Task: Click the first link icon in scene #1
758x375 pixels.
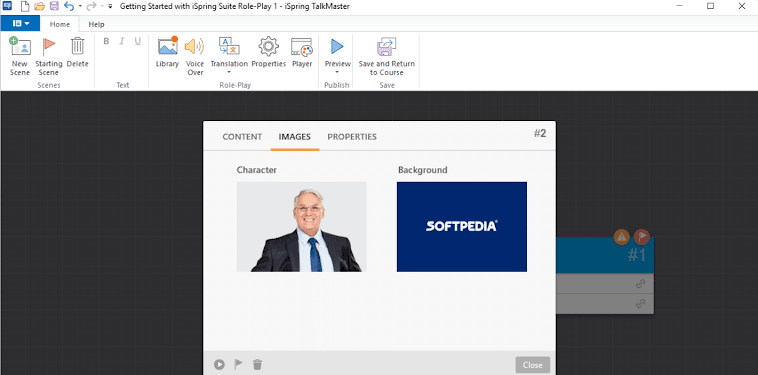Action: pos(641,284)
